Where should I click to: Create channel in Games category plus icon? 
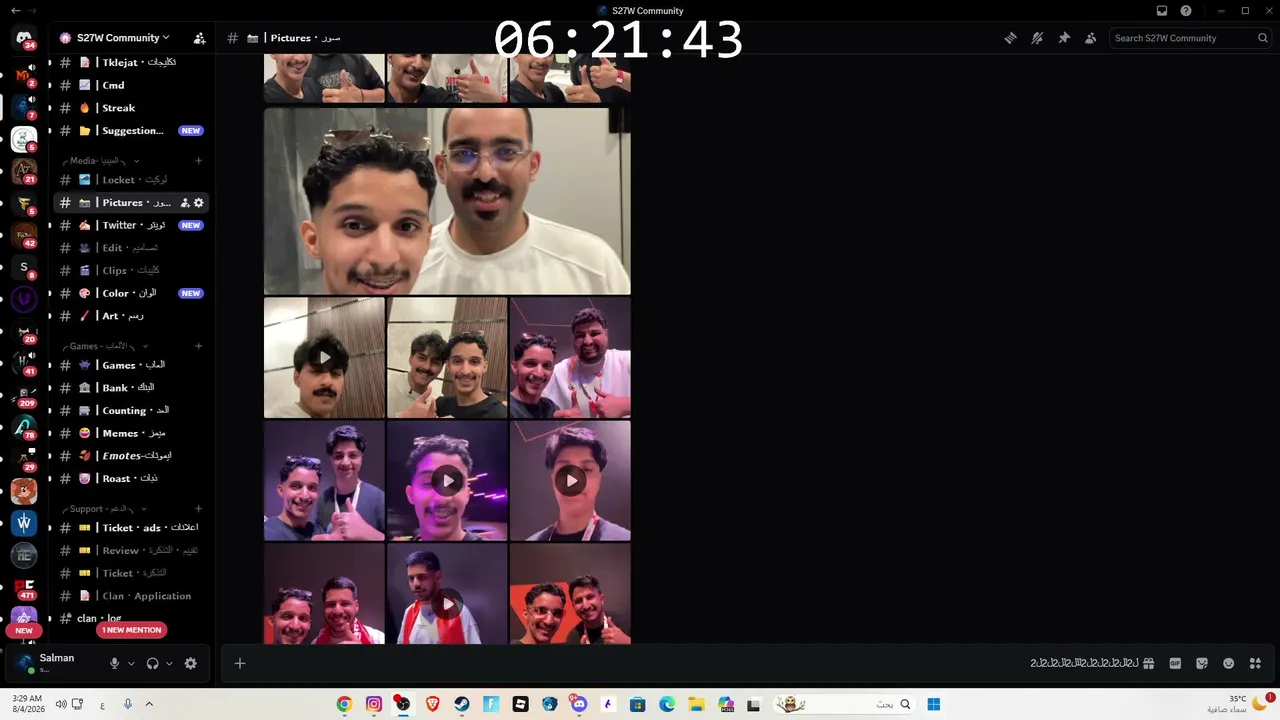pyautogui.click(x=198, y=346)
